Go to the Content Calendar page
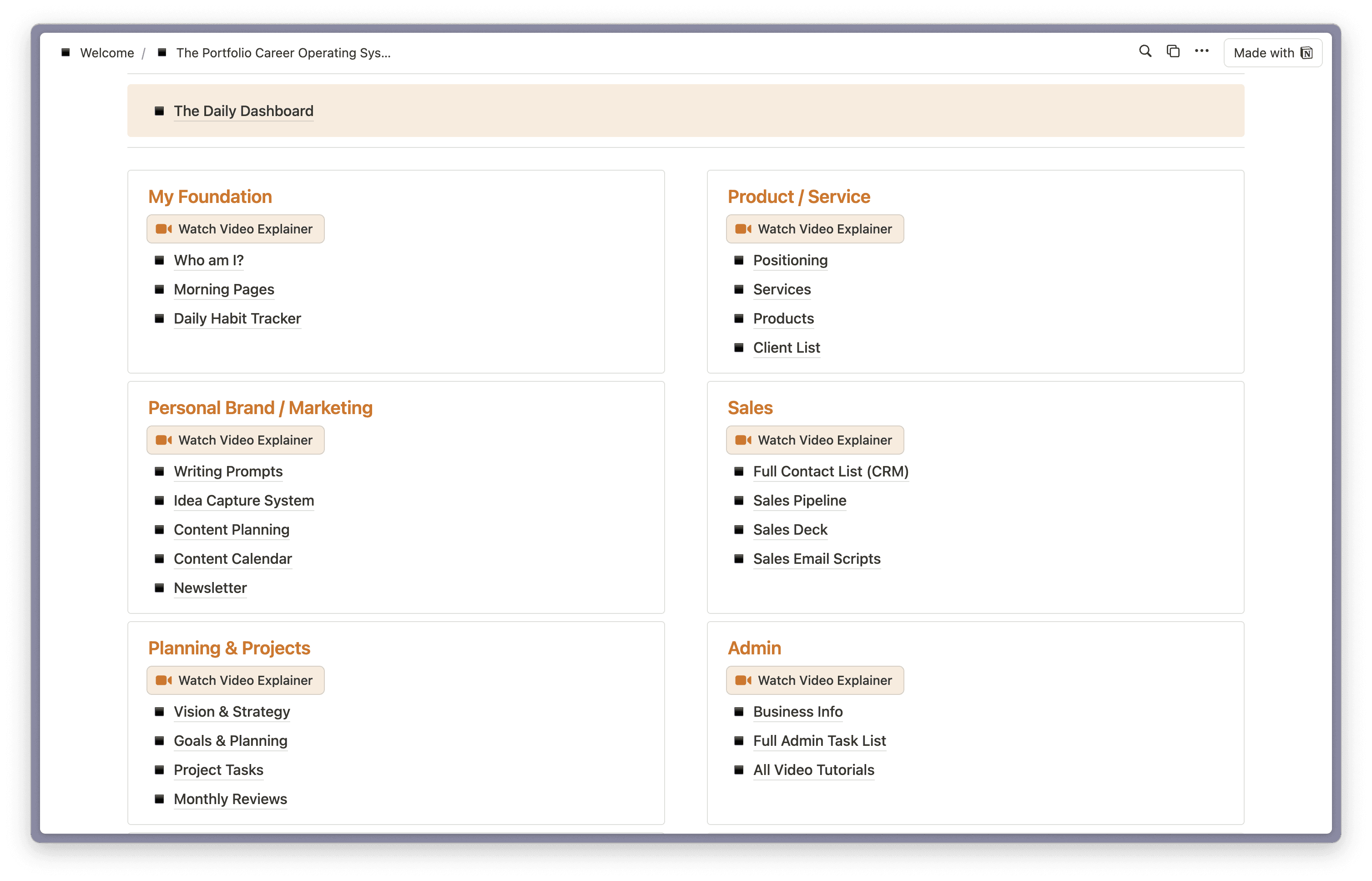 pos(233,559)
